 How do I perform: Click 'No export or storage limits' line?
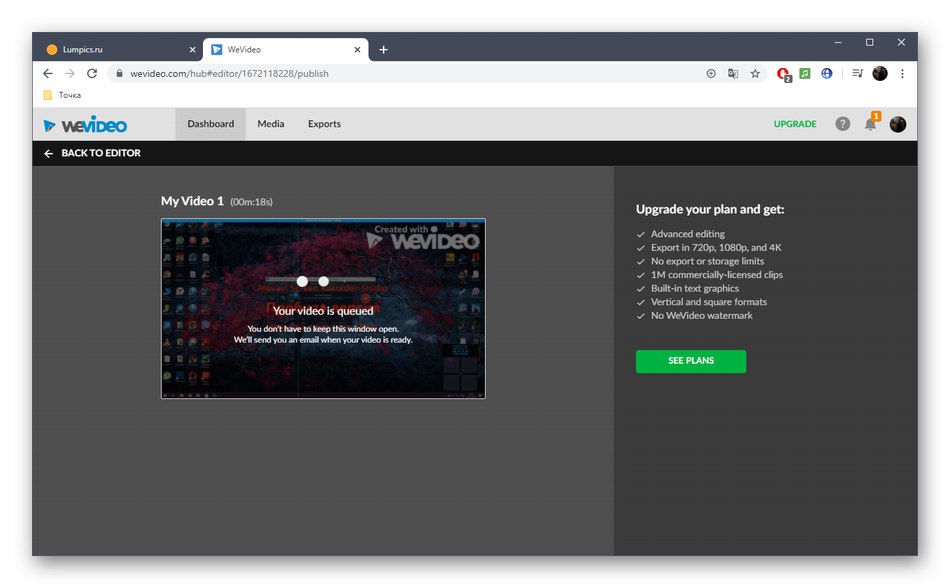tap(707, 261)
